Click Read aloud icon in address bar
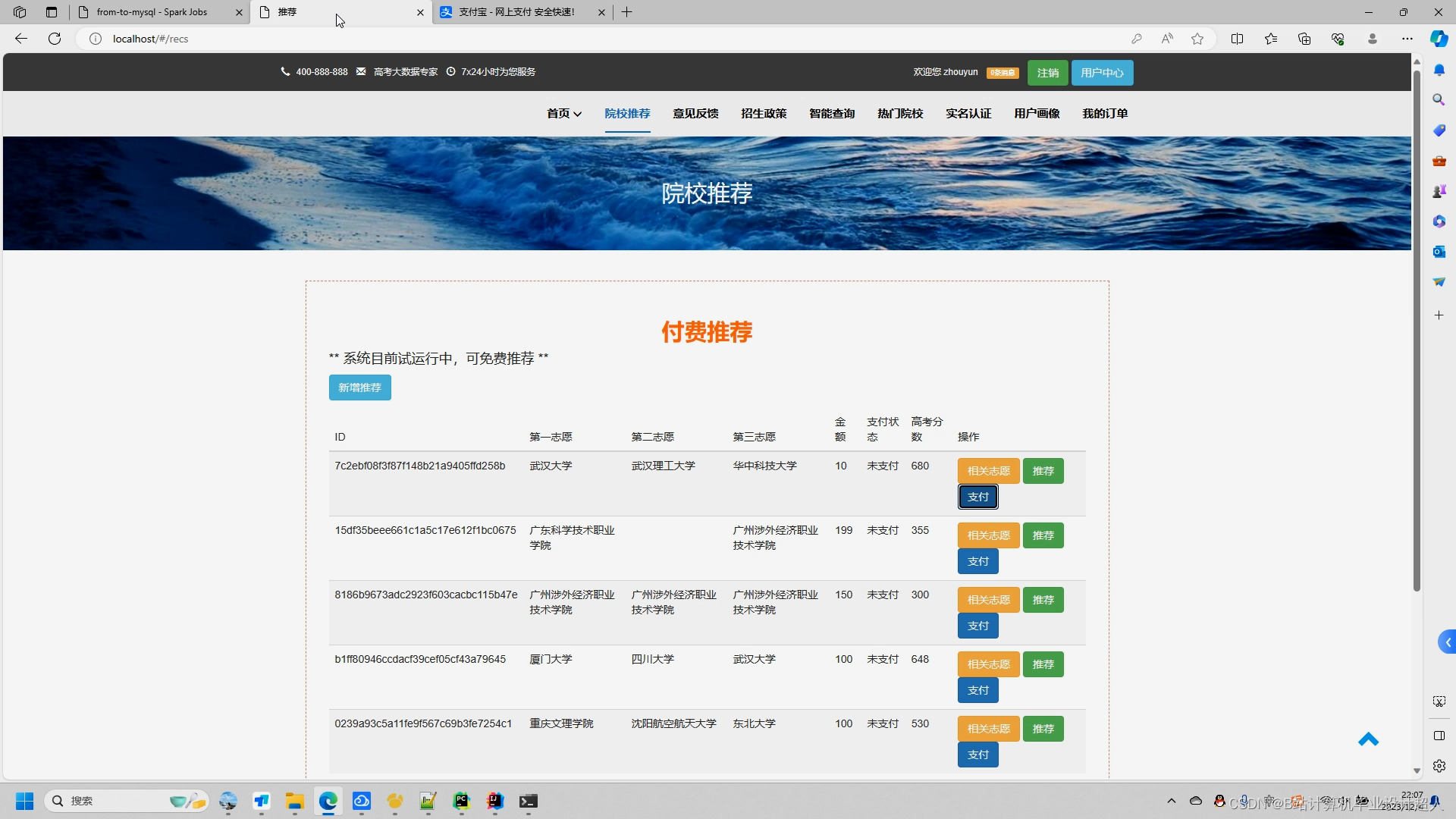 (x=1167, y=39)
